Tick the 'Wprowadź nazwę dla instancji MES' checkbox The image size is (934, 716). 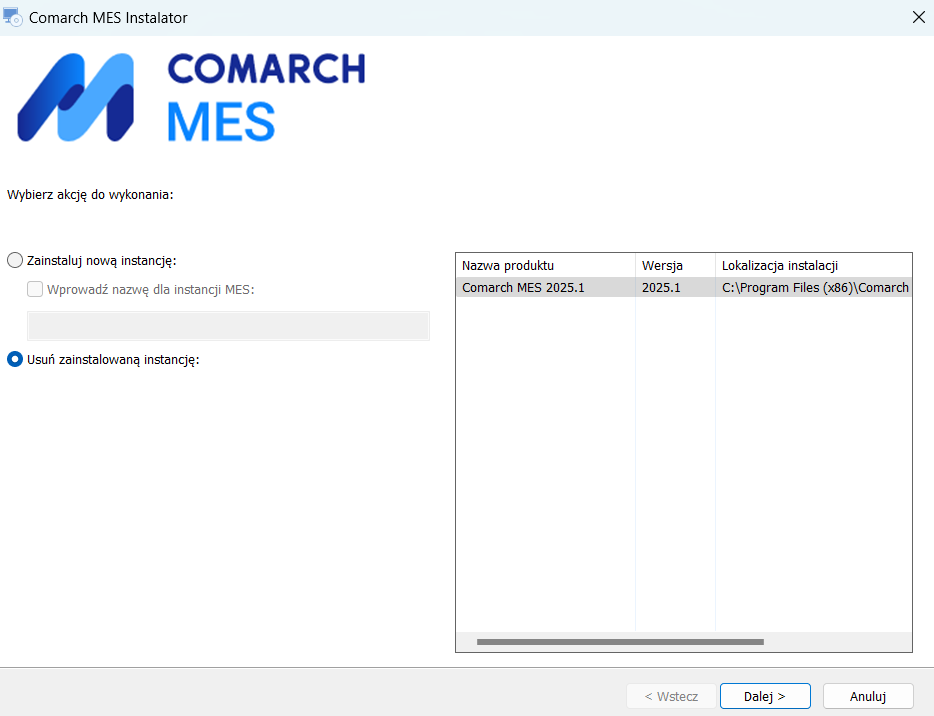[35, 290]
